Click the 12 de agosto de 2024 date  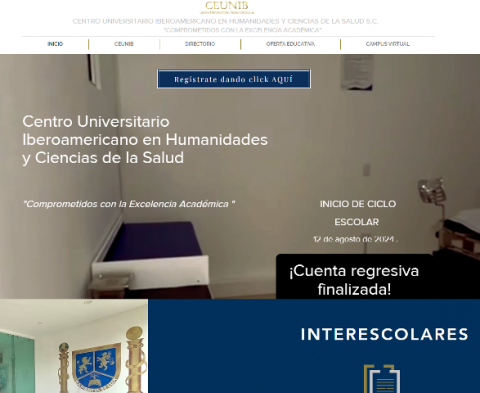355,239
